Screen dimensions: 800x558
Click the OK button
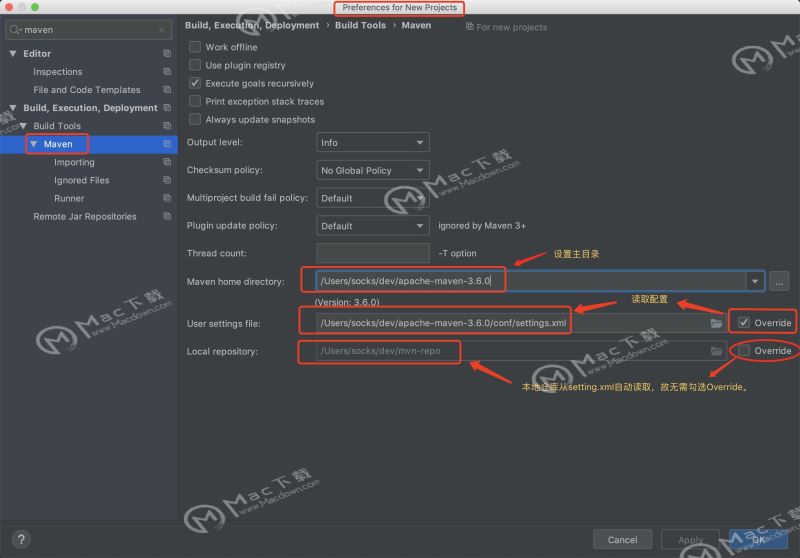pos(758,539)
